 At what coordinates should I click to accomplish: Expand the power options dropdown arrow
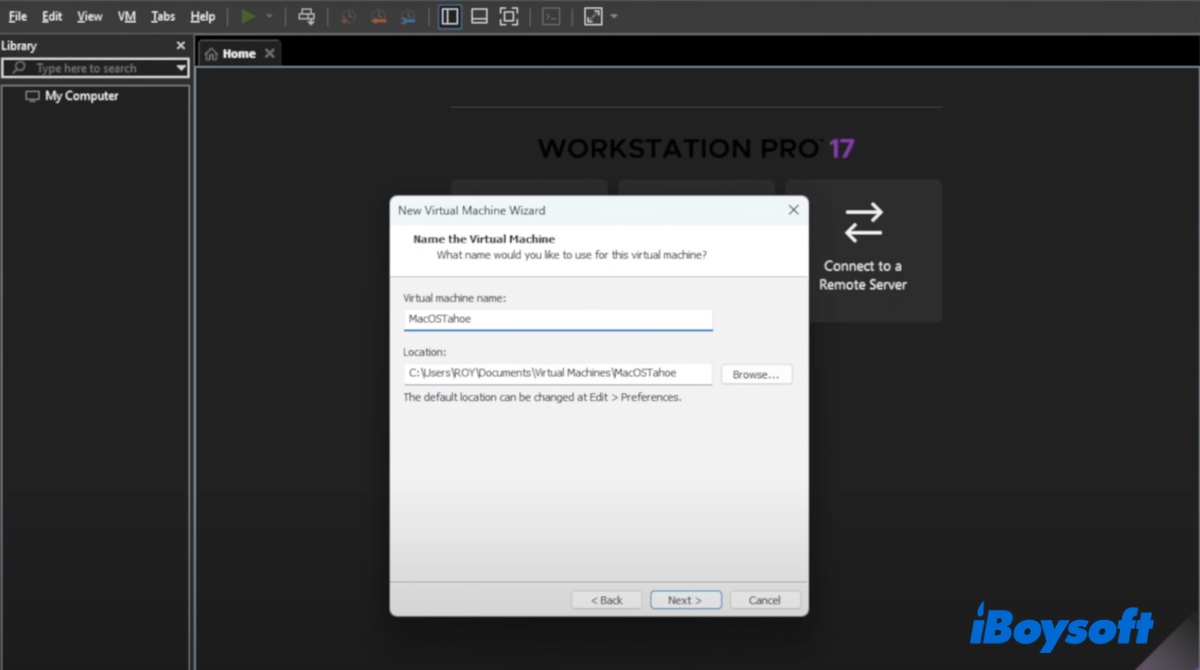tap(269, 17)
